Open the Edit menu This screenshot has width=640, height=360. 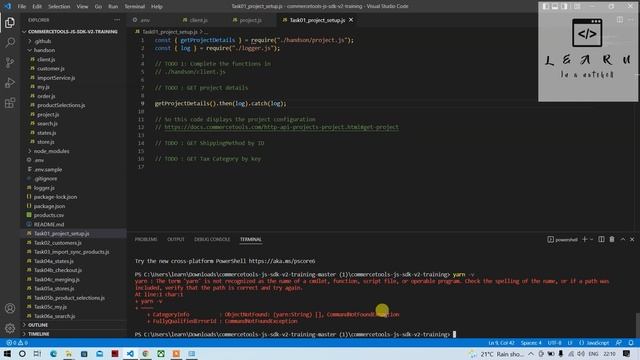37,6
